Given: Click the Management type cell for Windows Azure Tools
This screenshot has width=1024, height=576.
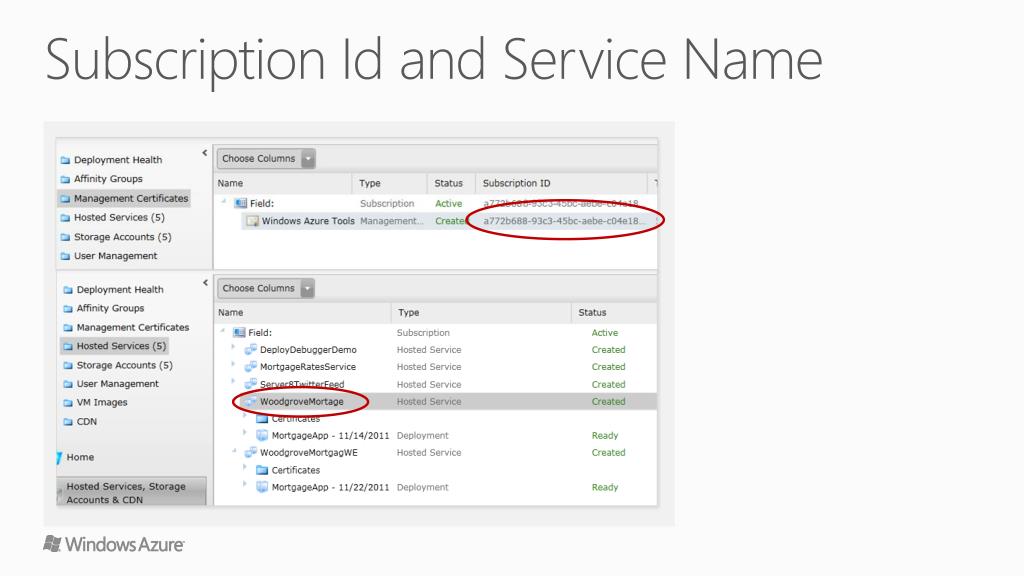Looking at the screenshot, I should 392,221.
